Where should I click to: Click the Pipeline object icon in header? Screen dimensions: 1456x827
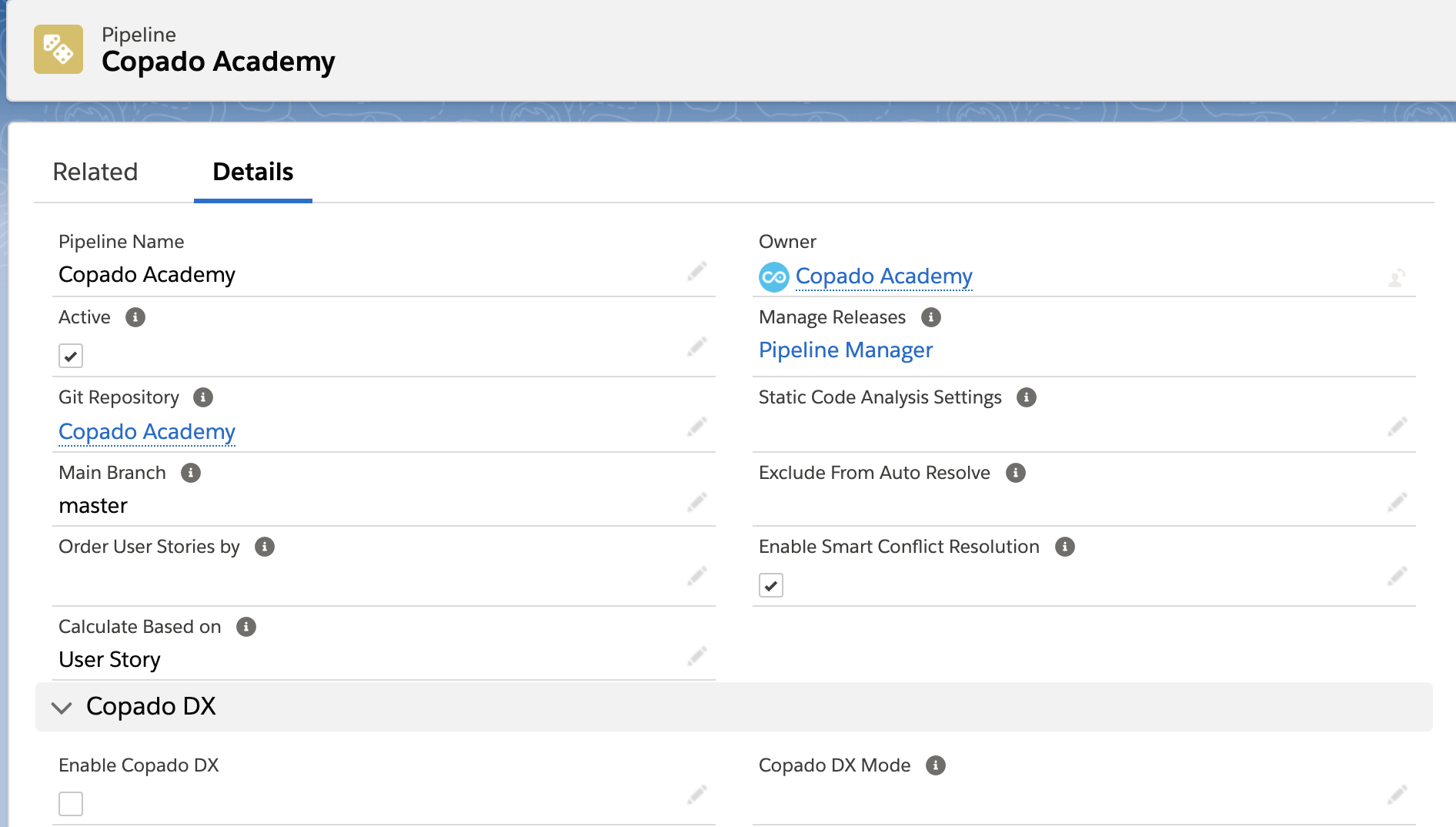(x=58, y=49)
